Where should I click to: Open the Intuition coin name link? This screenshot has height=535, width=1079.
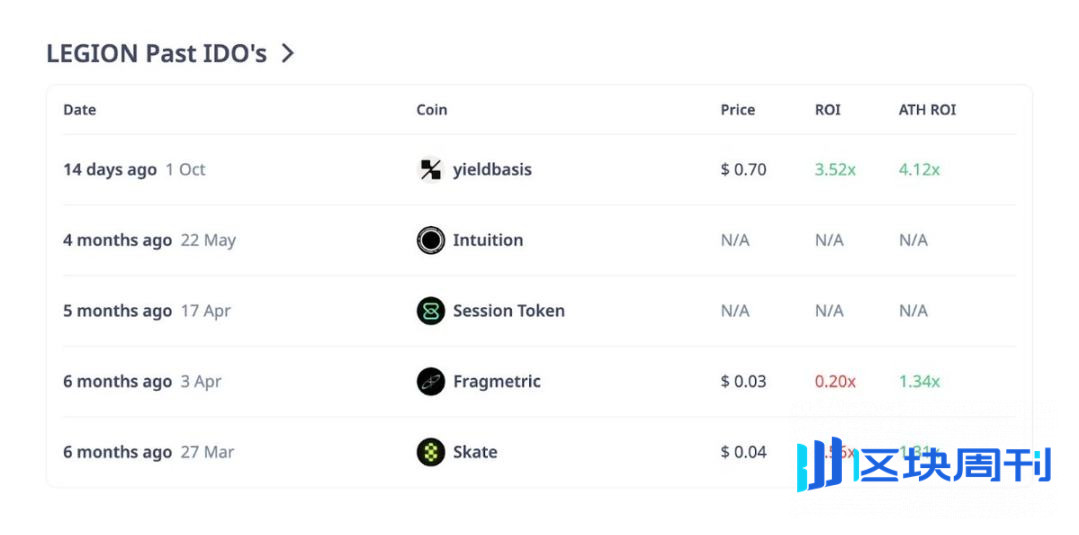tap(488, 240)
